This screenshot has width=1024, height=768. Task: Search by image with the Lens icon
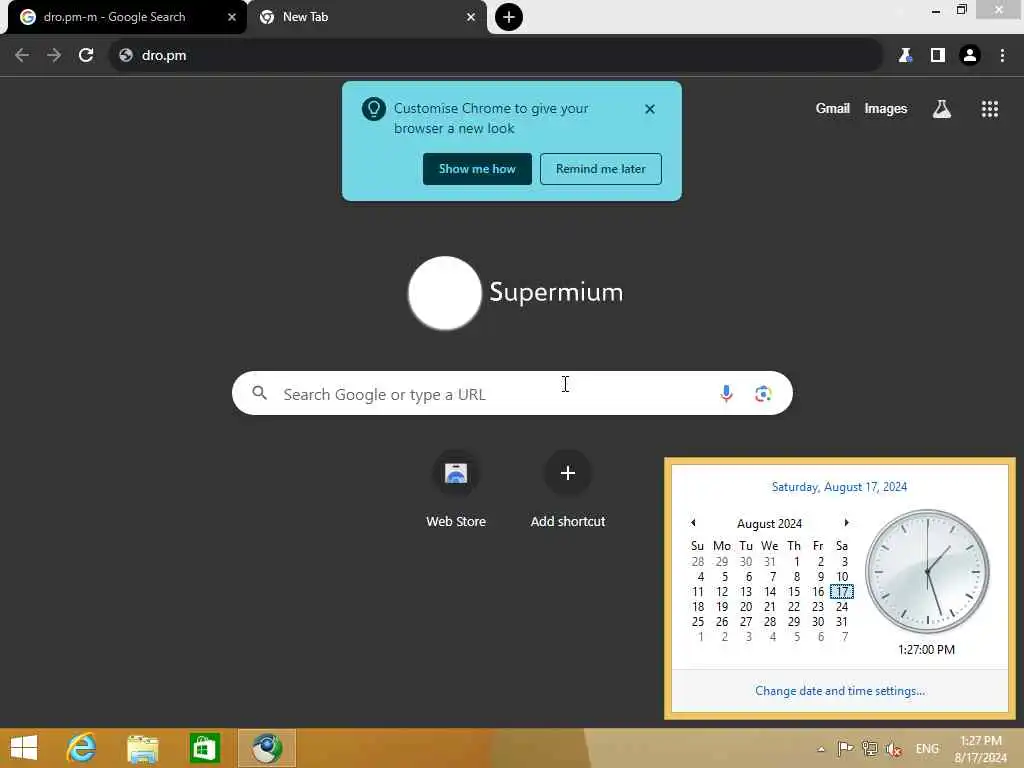(x=763, y=393)
